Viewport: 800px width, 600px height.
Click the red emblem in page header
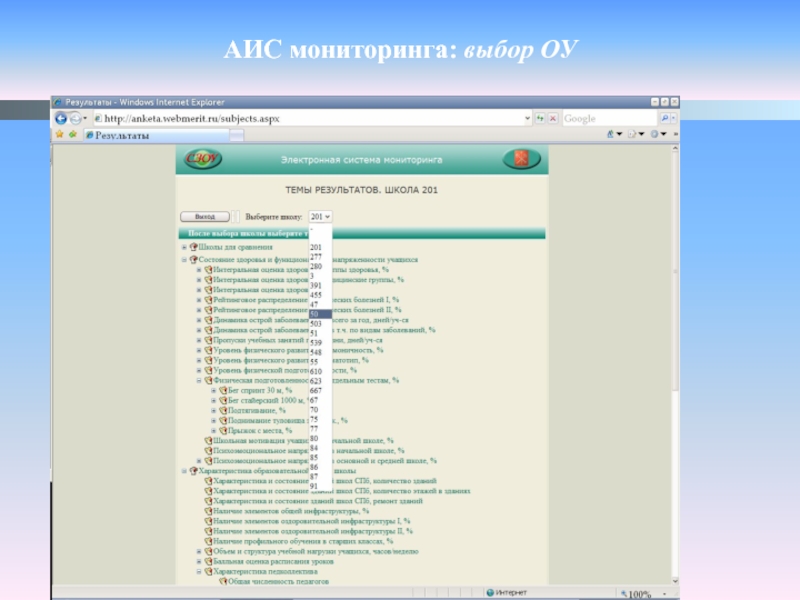521,159
